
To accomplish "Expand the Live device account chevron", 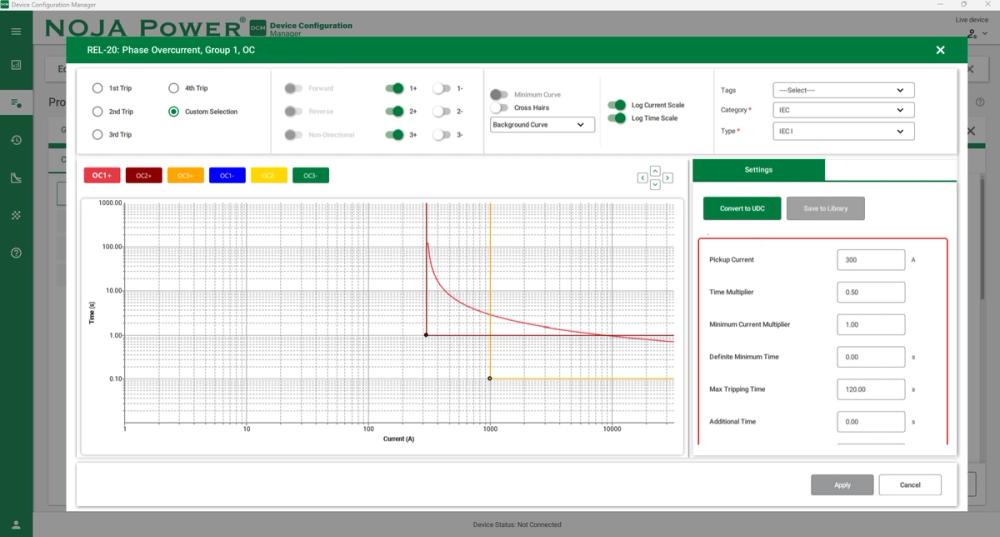I will coord(985,34).
